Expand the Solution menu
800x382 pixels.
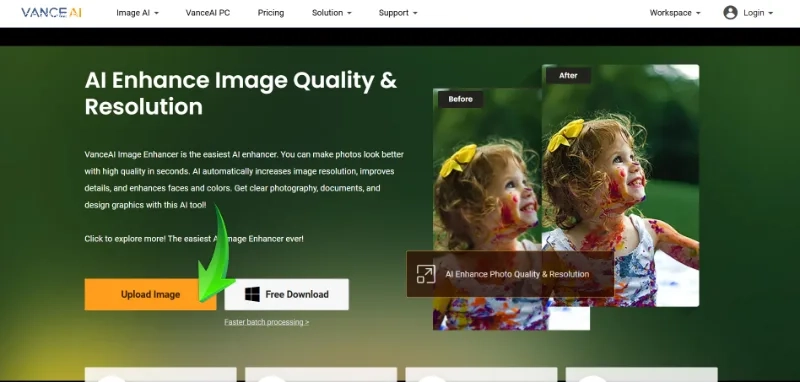coord(332,13)
